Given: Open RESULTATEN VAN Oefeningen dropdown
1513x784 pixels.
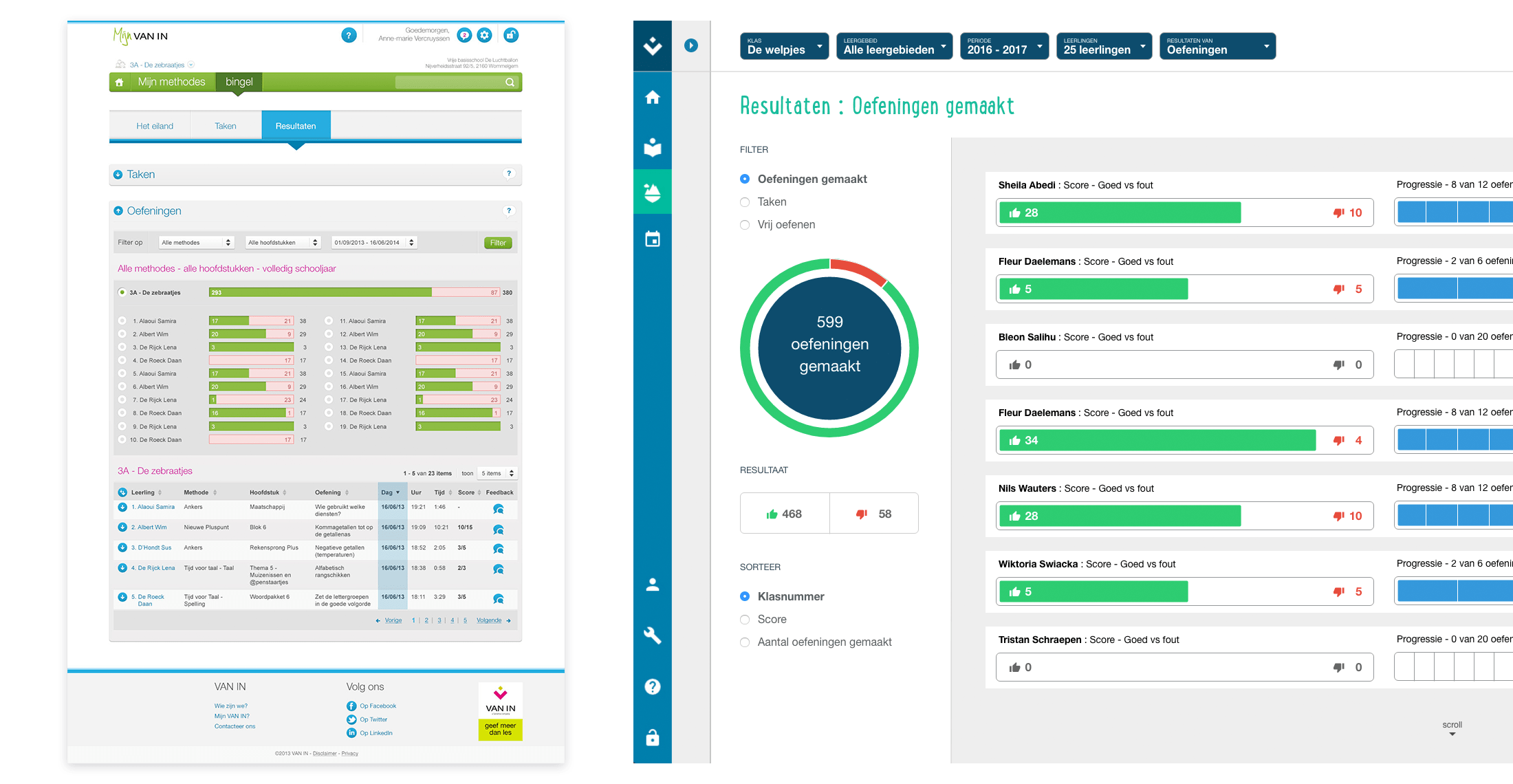Looking at the screenshot, I should (x=1218, y=46).
